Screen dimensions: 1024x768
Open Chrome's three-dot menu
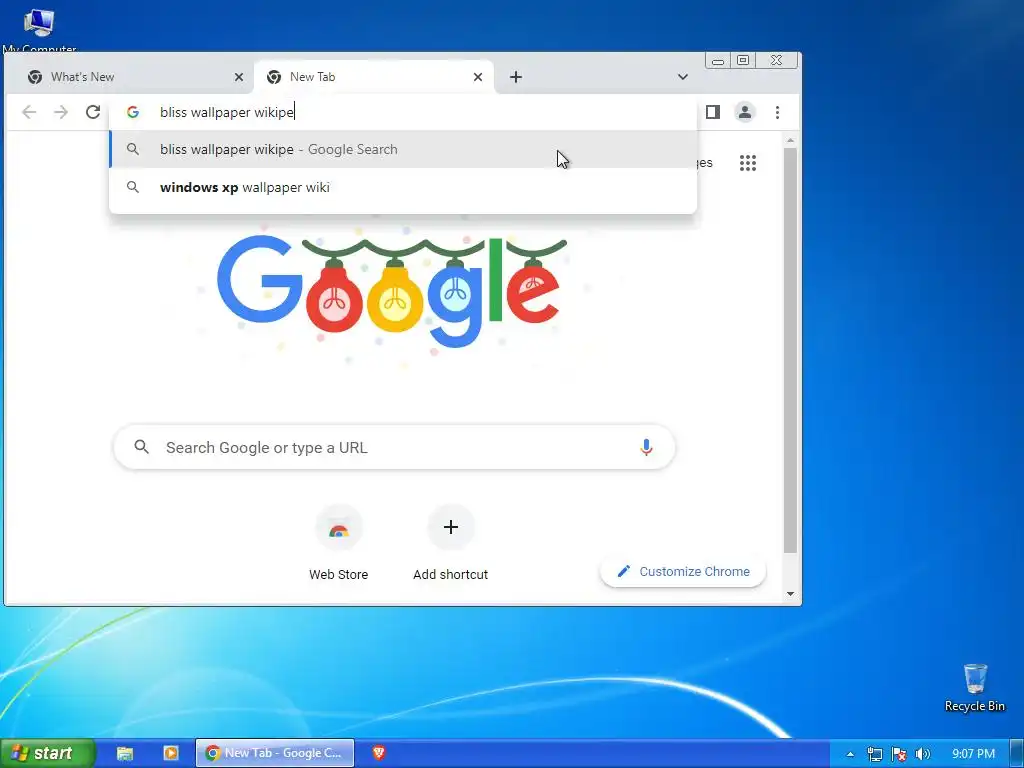[777, 112]
